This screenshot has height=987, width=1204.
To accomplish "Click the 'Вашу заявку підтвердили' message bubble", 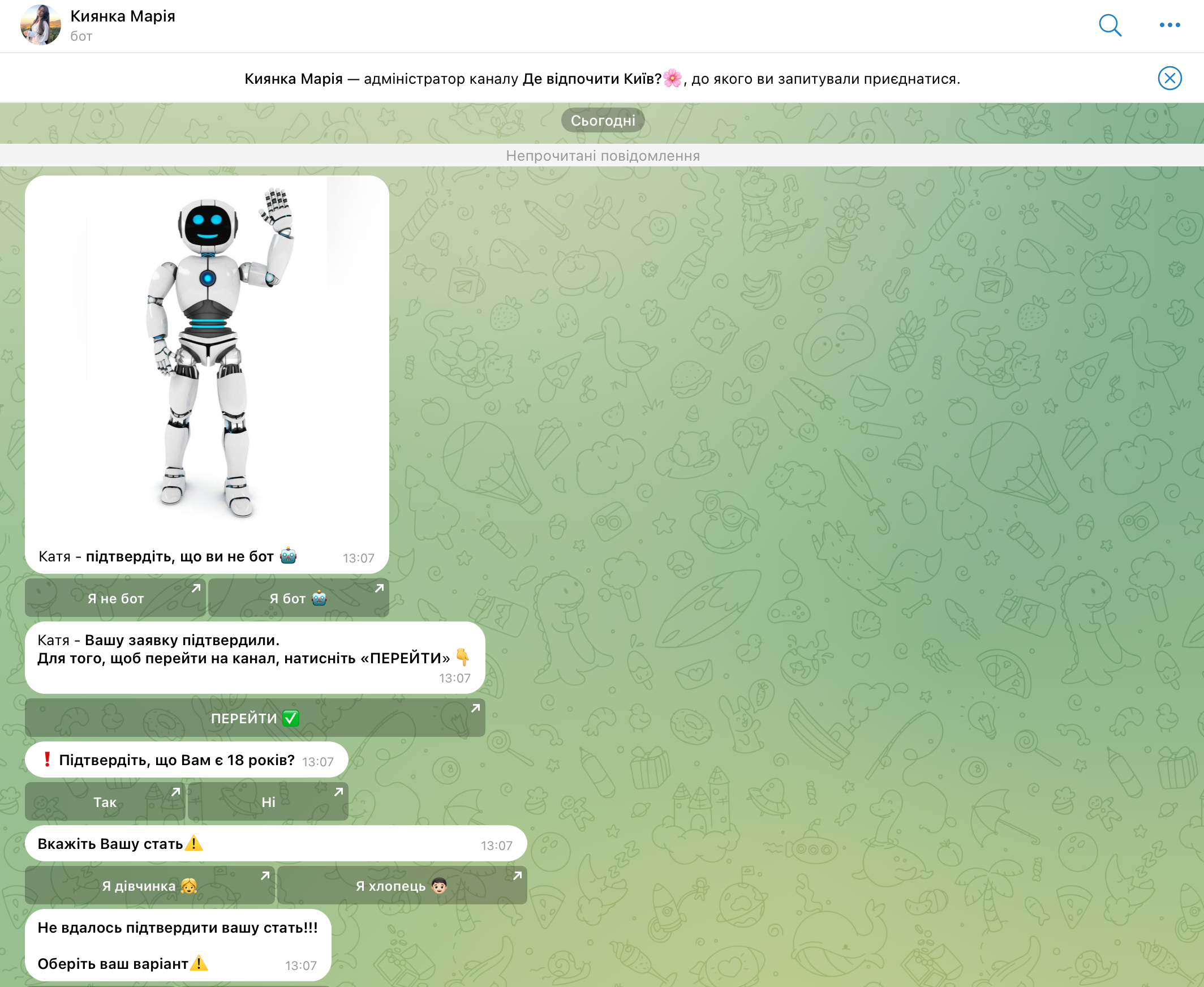I will [255, 656].
